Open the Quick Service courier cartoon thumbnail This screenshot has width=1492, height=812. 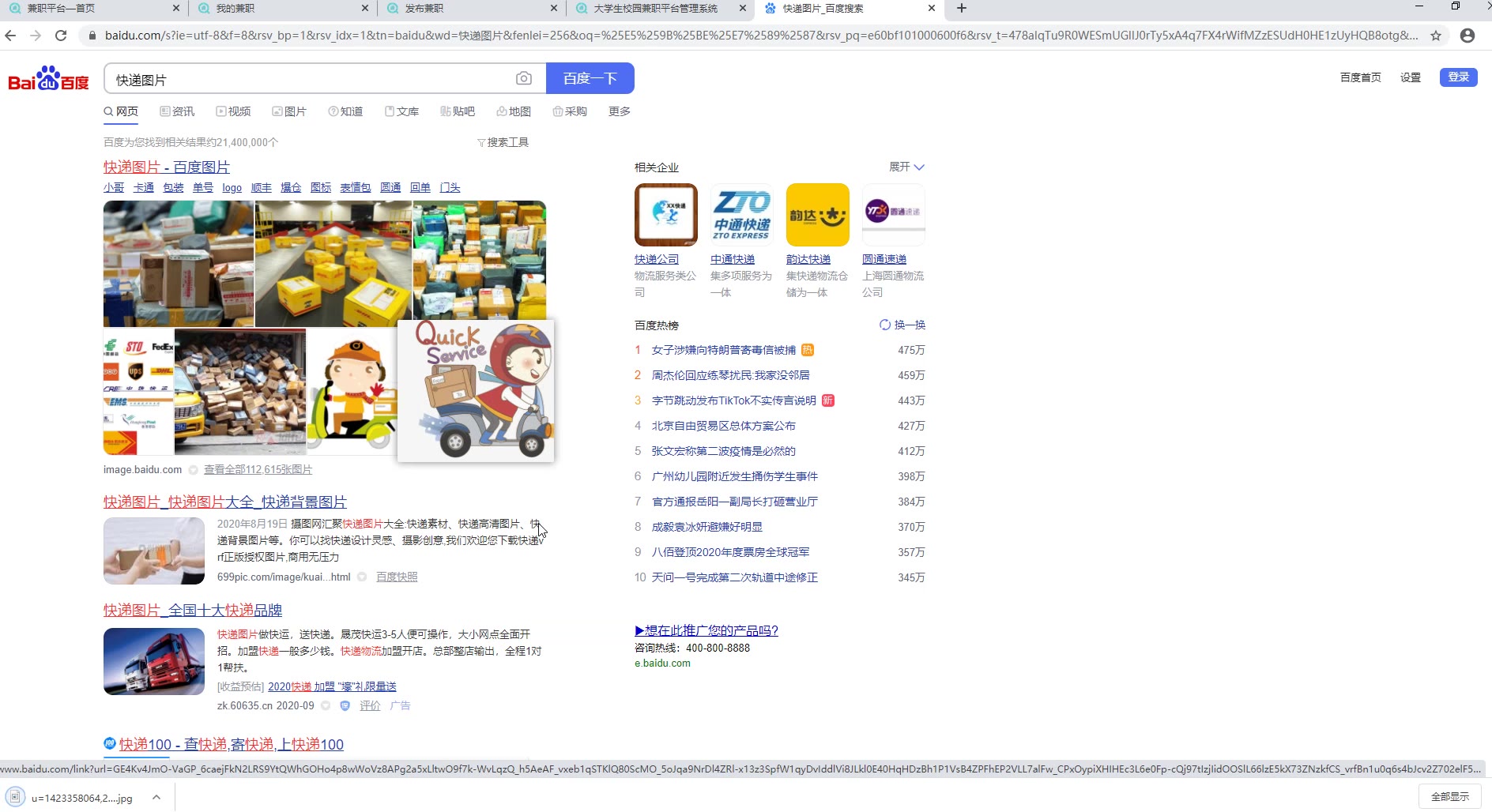pos(476,390)
